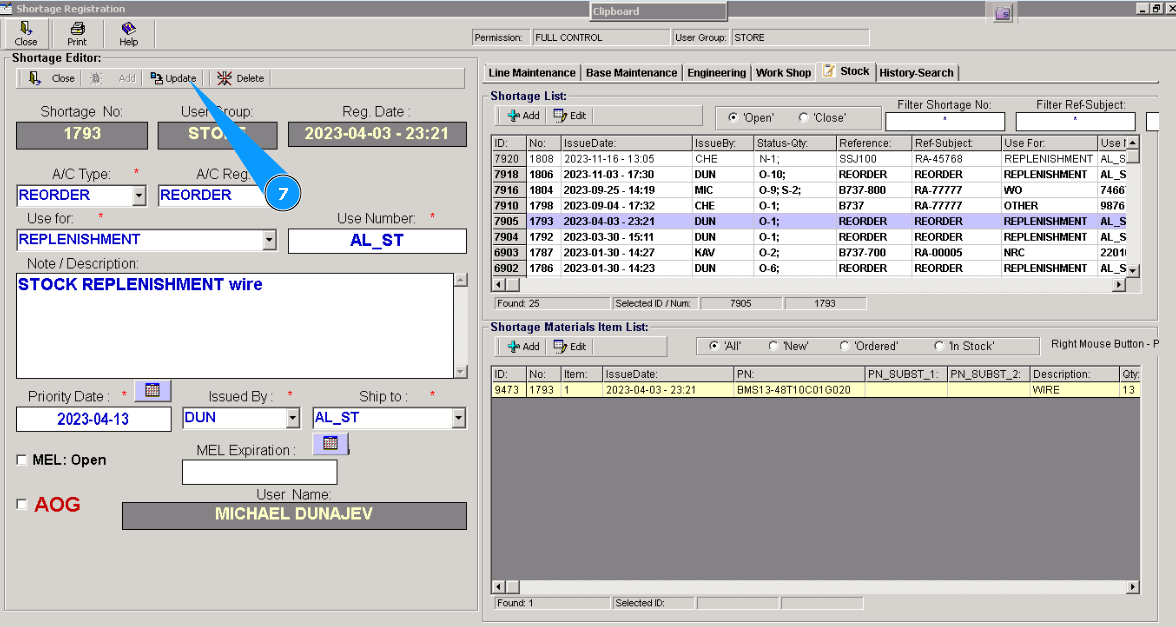
Task: Click the Update button in Shortage Editor
Action: point(173,78)
